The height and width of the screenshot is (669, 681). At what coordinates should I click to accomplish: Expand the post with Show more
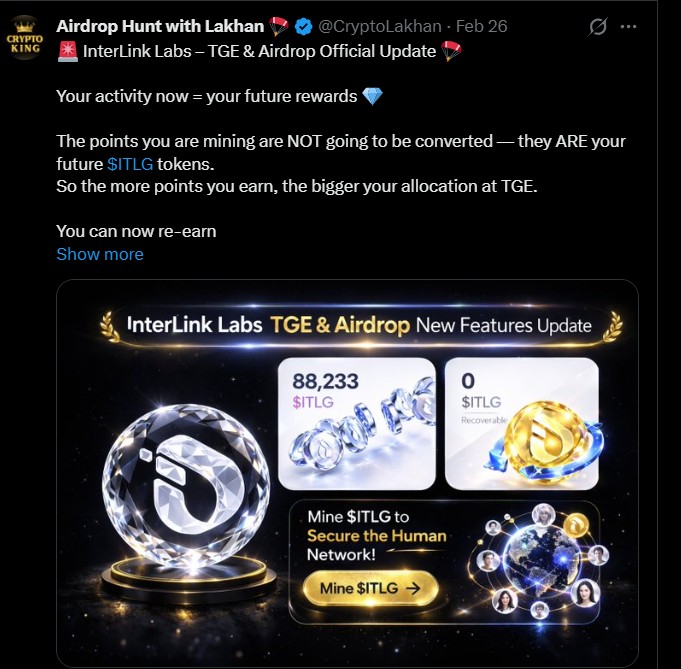coord(100,254)
